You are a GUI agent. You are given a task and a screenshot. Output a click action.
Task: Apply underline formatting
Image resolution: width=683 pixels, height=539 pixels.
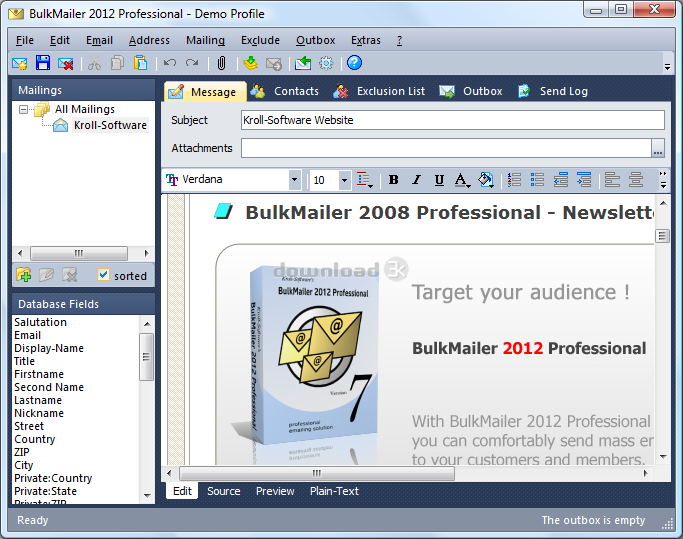(439, 180)
